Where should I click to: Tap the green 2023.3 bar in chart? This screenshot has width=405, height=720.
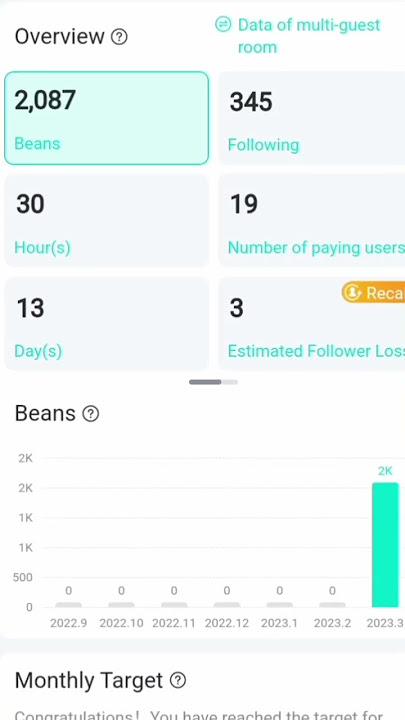tap(385, 545)
